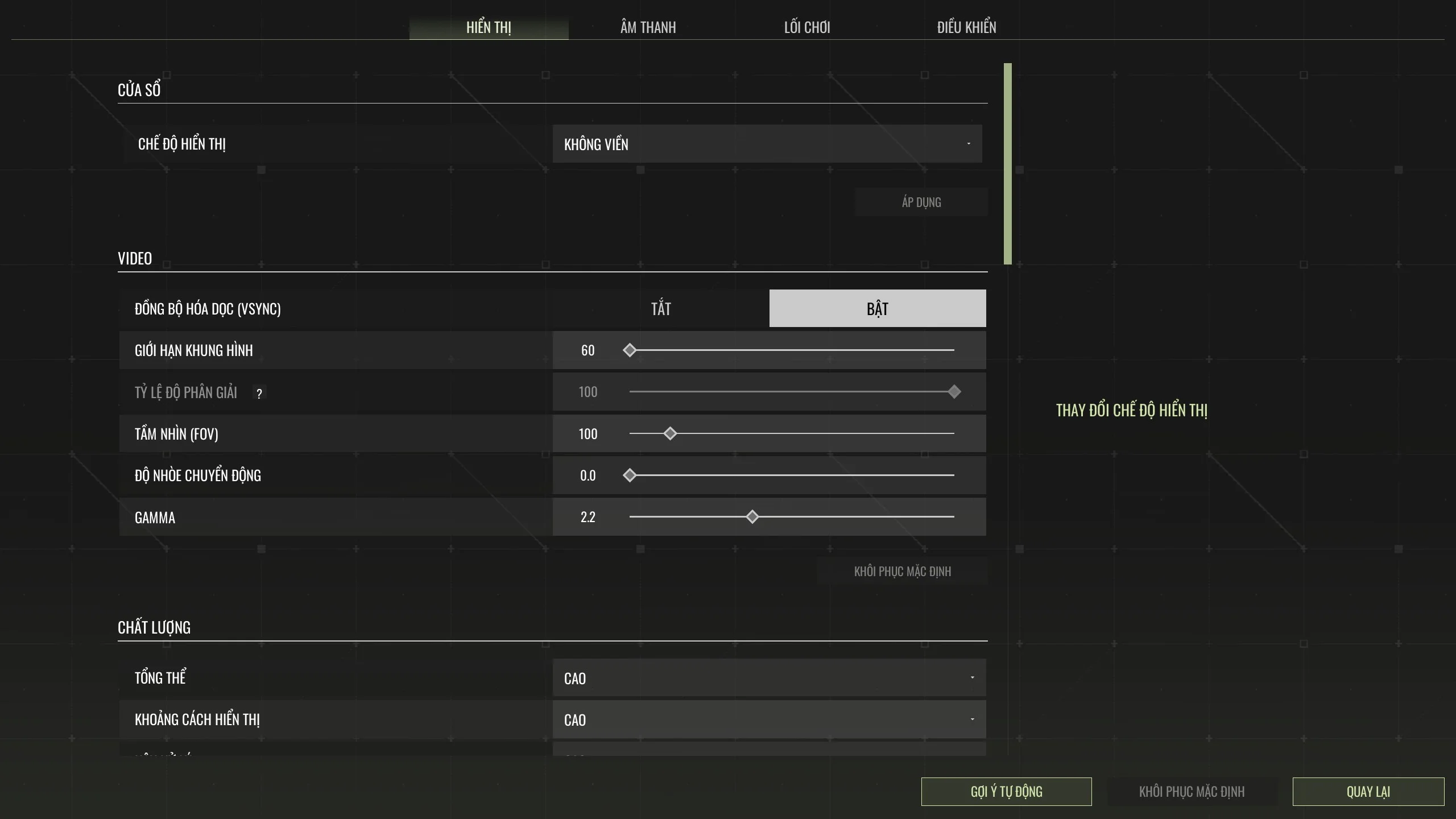Click the Gợi Ý Tự Động button
This screenshot has height=819, width=1456.
point(1007,792)
